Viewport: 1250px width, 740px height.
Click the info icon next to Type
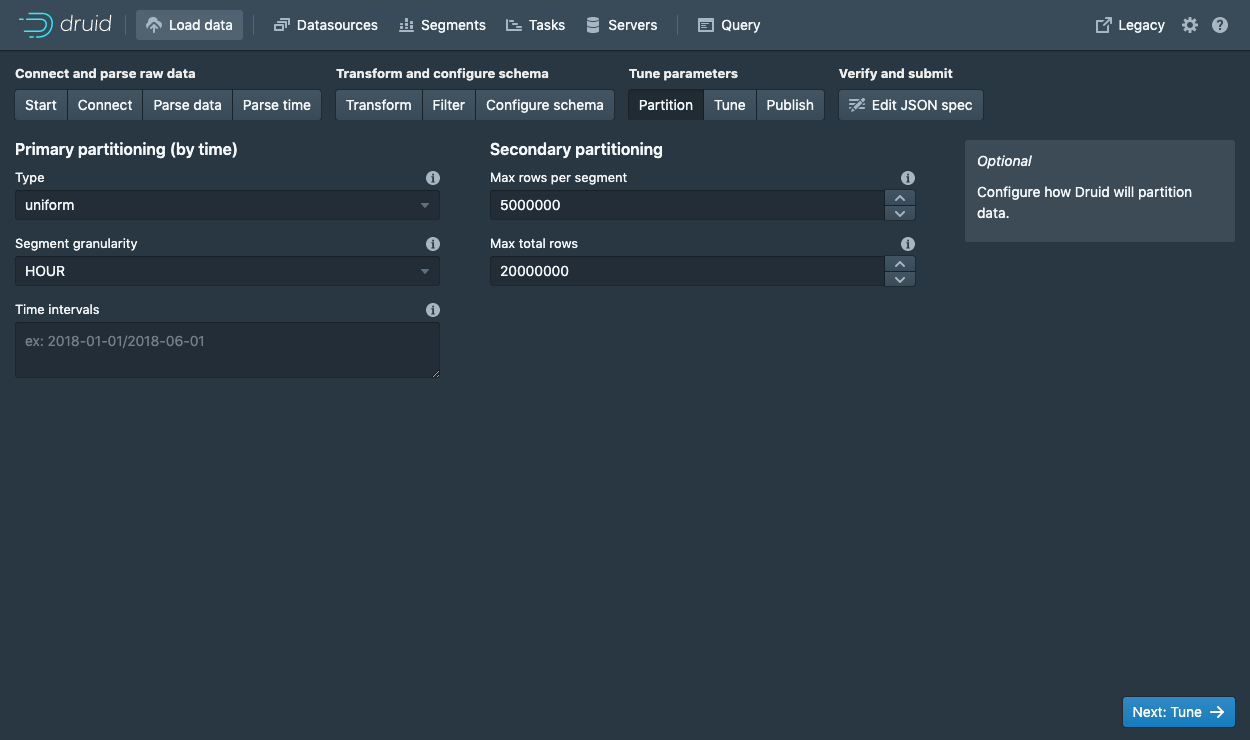[x=433, y=178]
